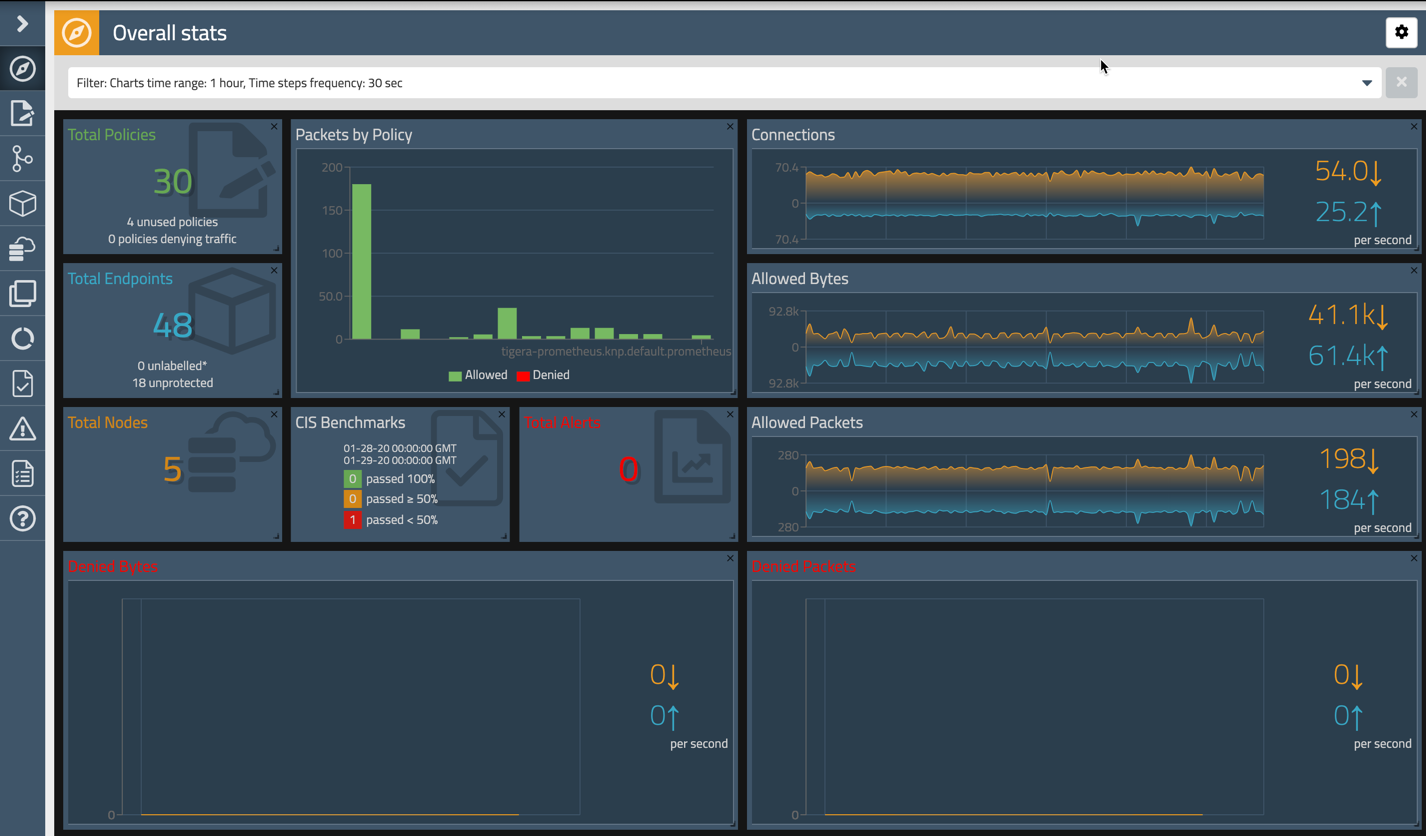Close the Denied Bytes chart card
Viewport: 1426px width, 836px height.
730,559
